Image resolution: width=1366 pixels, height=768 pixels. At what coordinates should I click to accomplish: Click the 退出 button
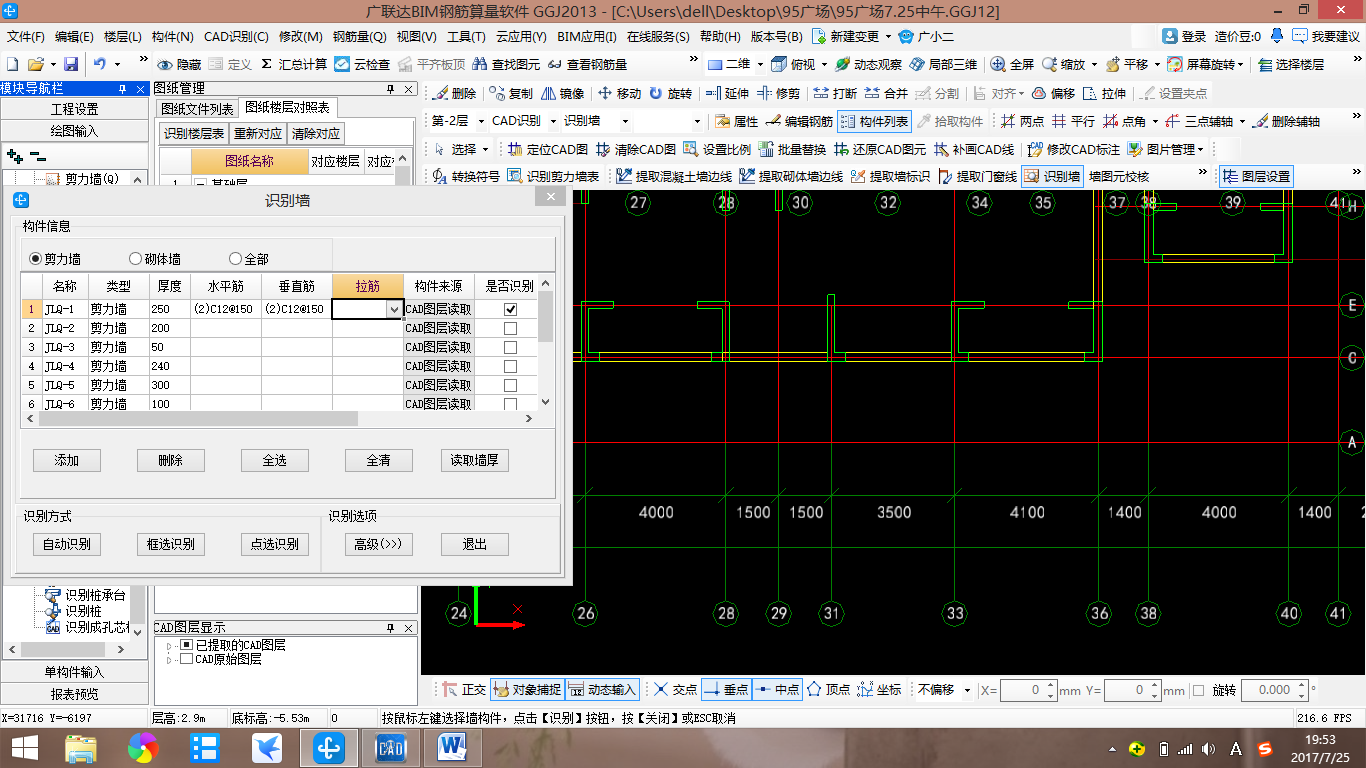pyautogui.click(x=475, y=544)
